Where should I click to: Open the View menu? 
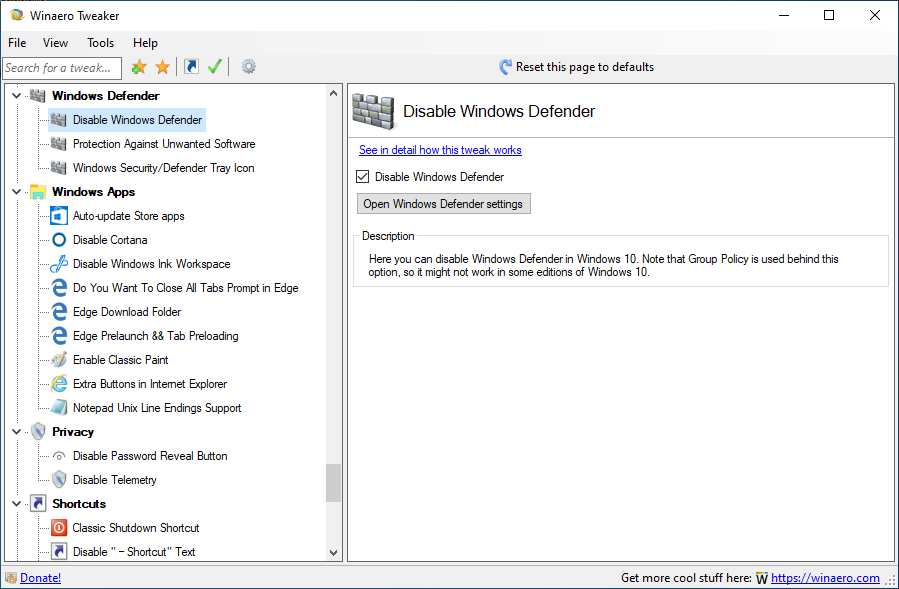point(56,43)
